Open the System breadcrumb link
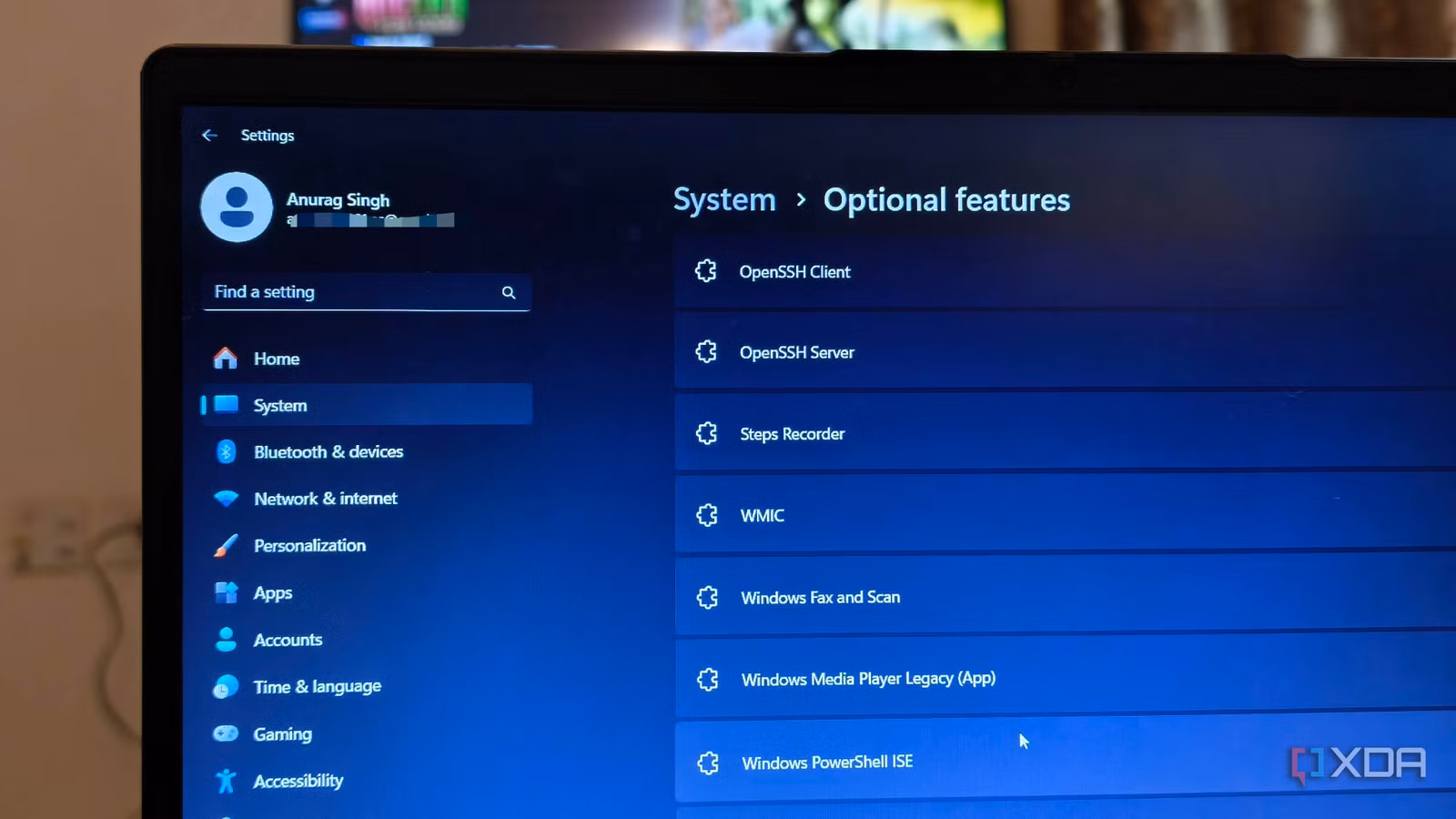 [724, 199]
